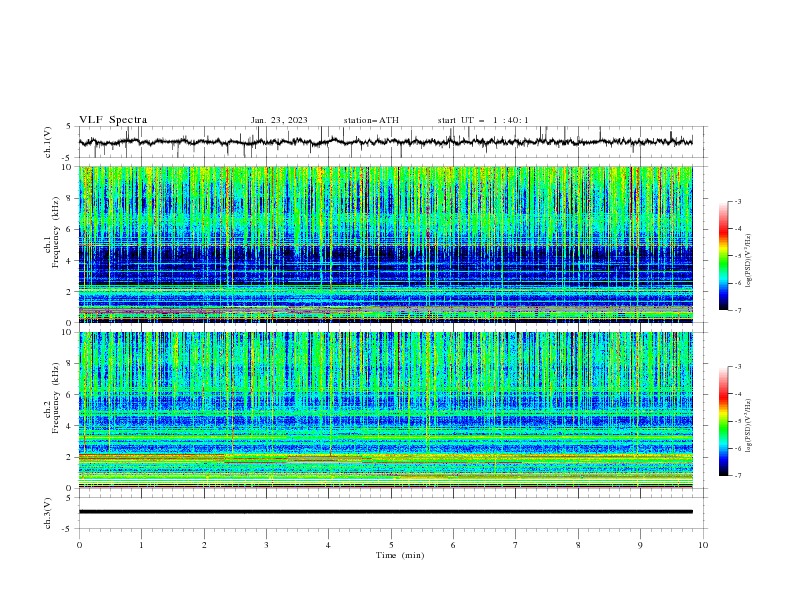The height and width of the screenshot is (612, 792).
Task: Click the flat ch.3 voltage trace
Action: (385, 512)
